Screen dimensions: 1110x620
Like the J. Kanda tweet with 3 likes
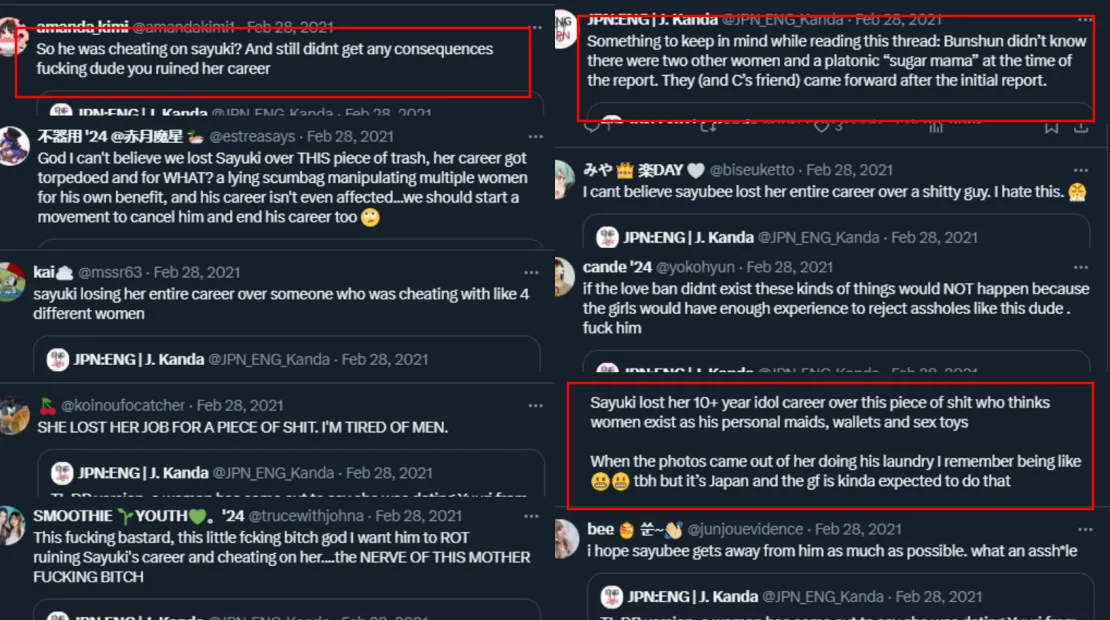(822, 127)
